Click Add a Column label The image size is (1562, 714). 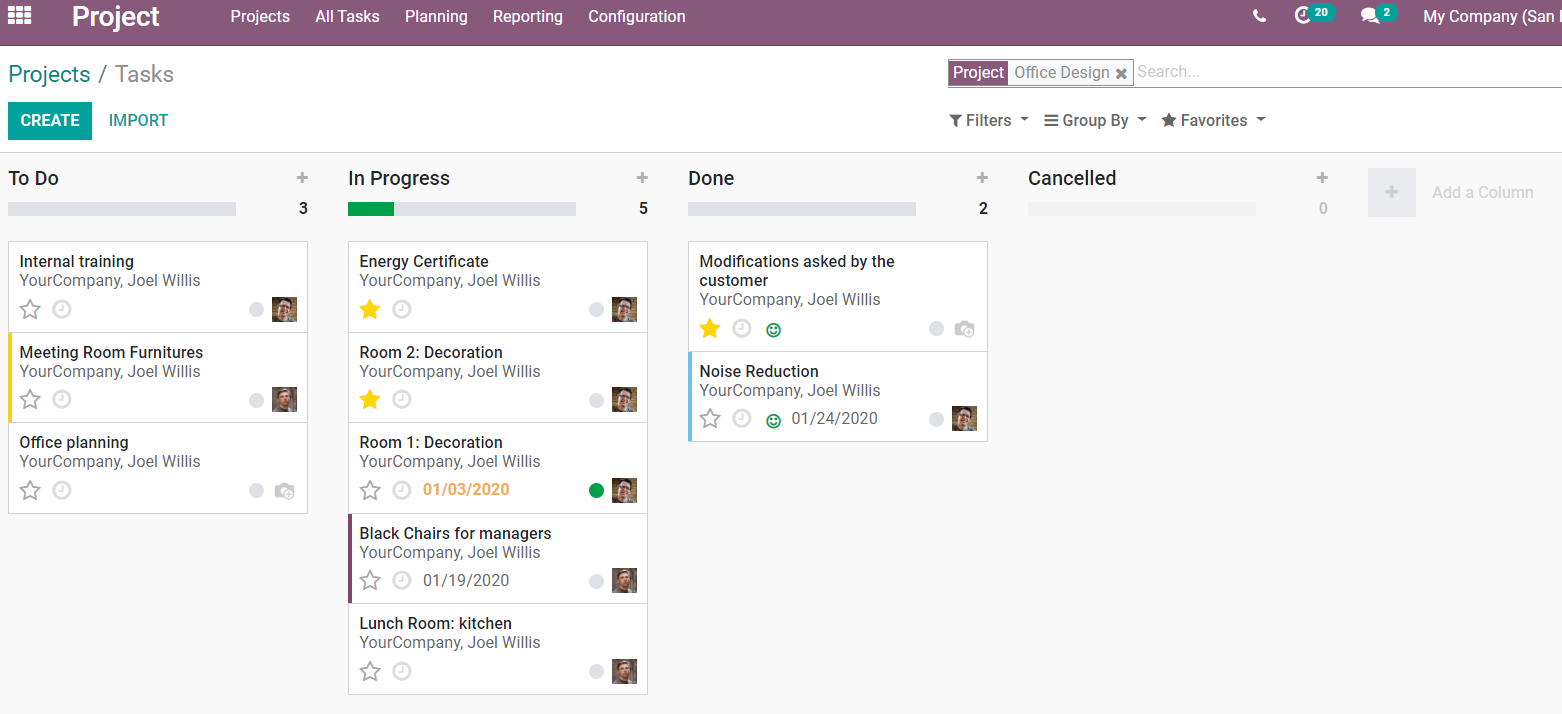[x=1483, y=192]
